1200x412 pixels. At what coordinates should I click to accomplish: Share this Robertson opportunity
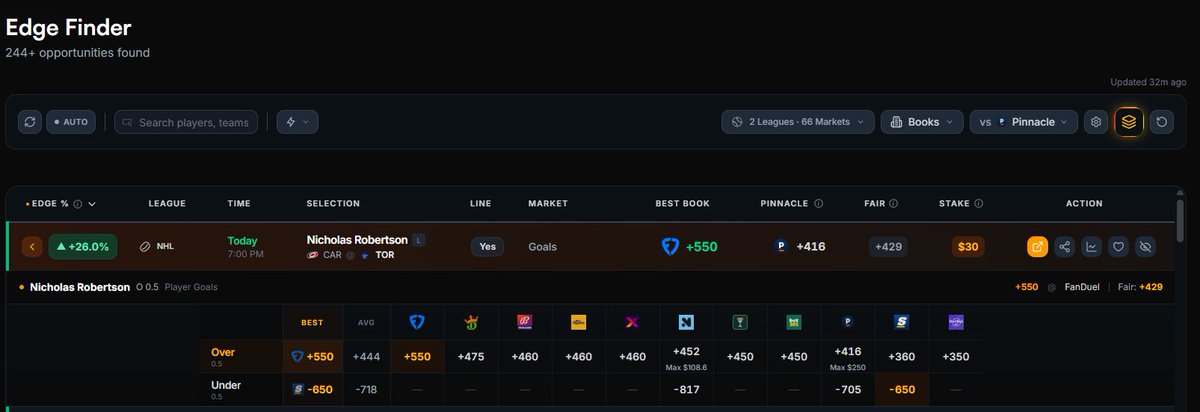pyautogui.click(x=1065, y=246)
